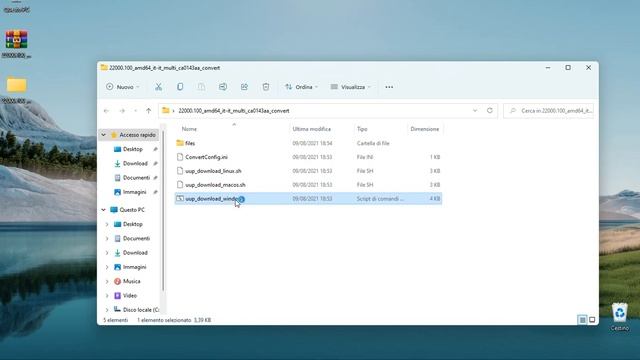Click the Paste icon in toolbar
Viewport: 640px width, 360px height.
201,87
